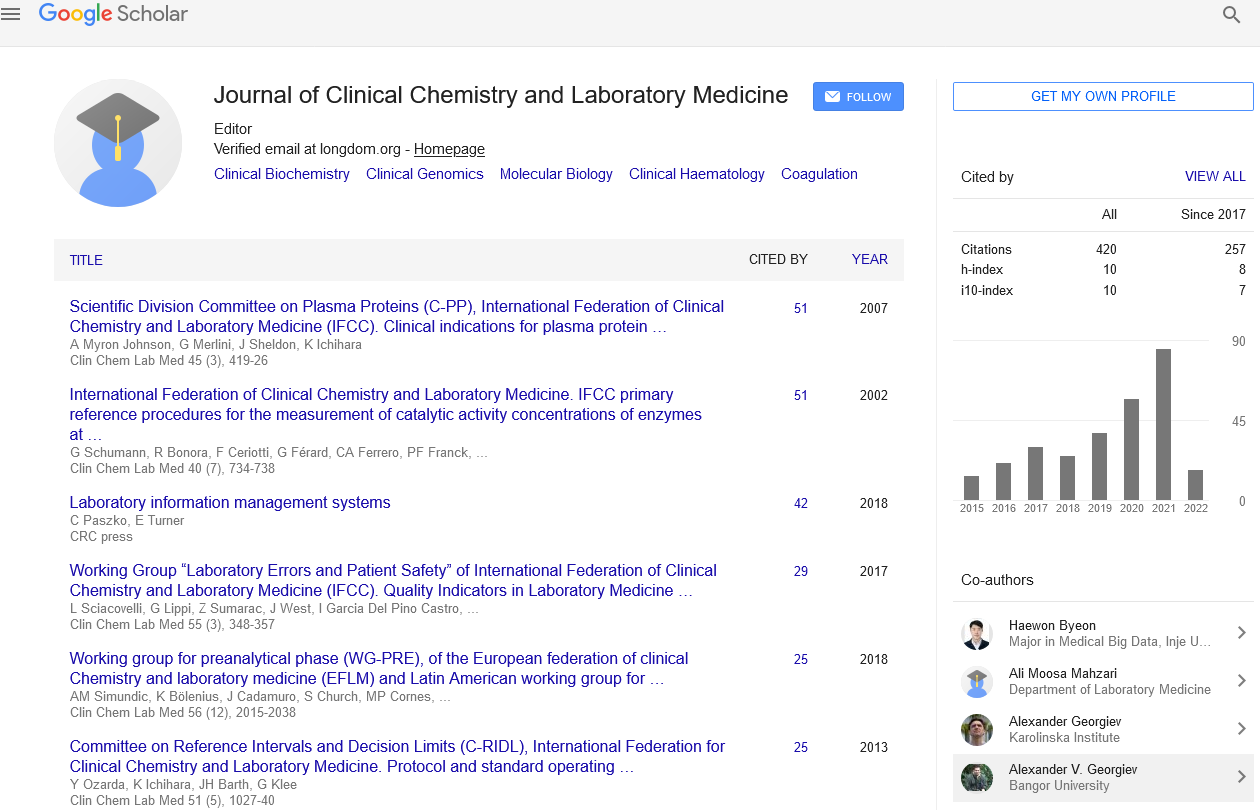Select the Clinical Genomics interest tag

tap(424, 174)
